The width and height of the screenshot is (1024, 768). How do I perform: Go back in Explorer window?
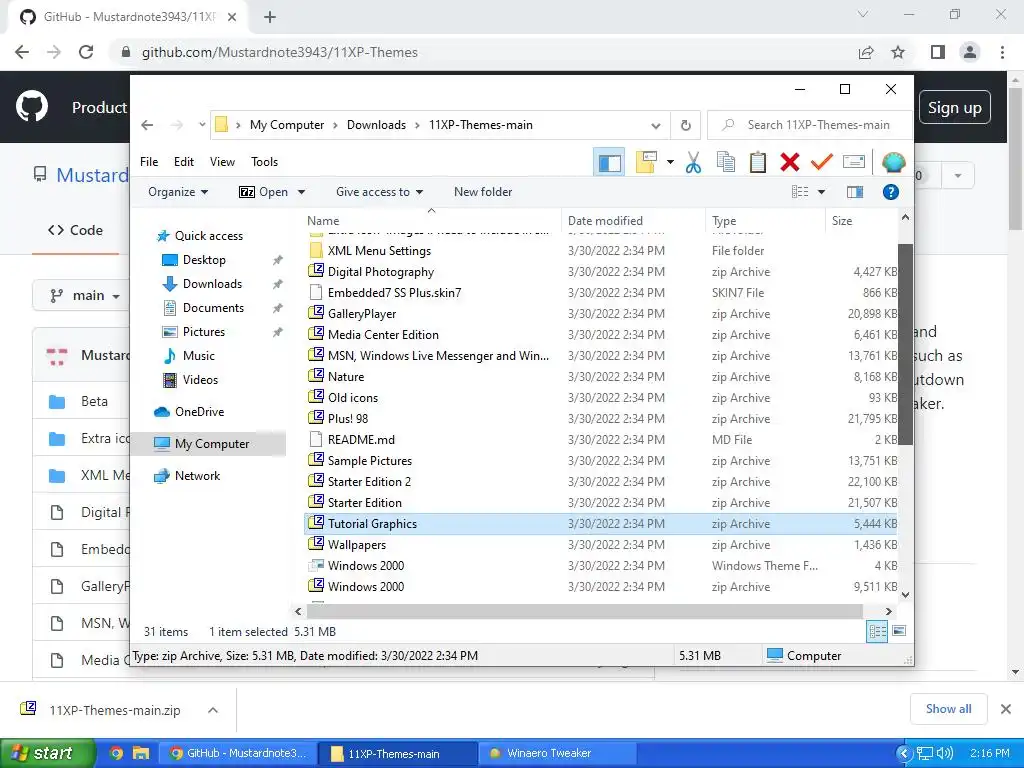148,125
